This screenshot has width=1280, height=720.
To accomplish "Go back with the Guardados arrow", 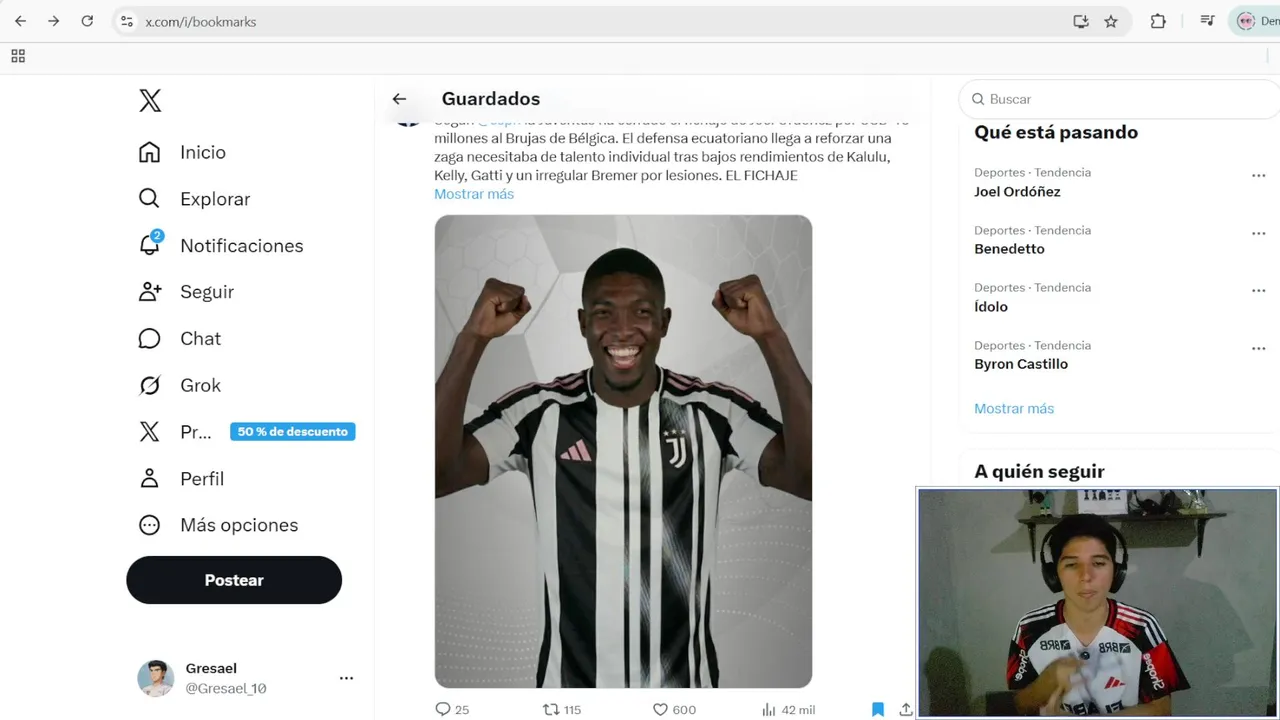I will [x=399, y=98].
